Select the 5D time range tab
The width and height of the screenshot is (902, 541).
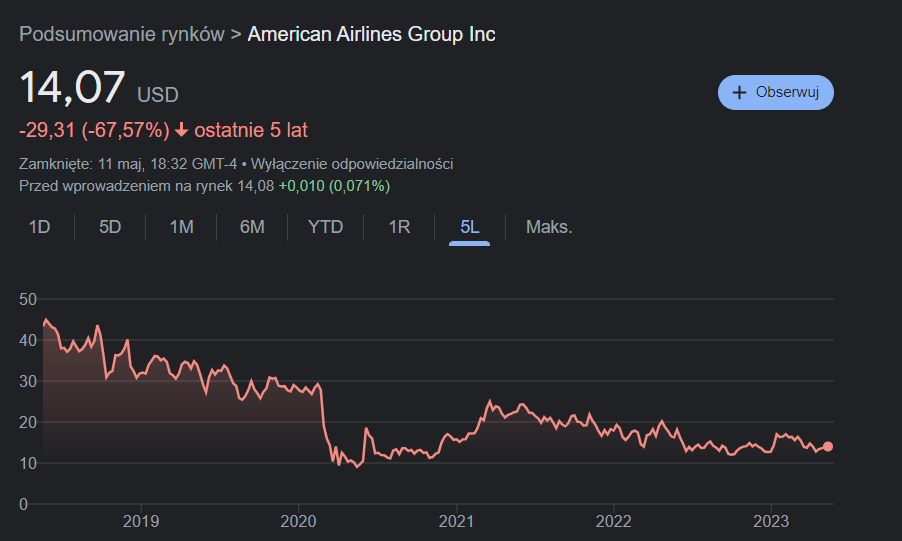(110, 227)
